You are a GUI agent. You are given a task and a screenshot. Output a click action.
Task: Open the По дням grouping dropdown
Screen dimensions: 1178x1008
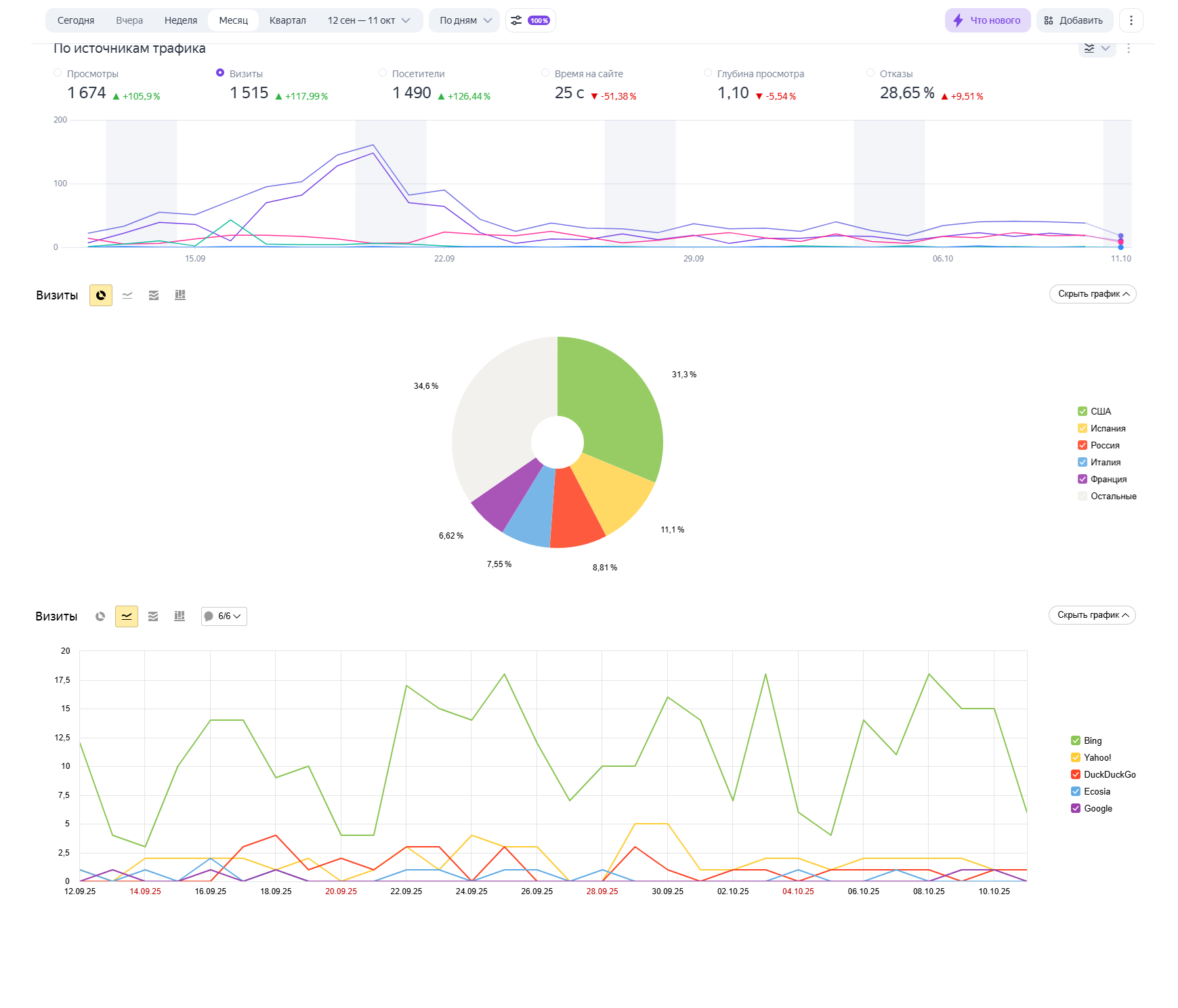[x=465, y=20]
